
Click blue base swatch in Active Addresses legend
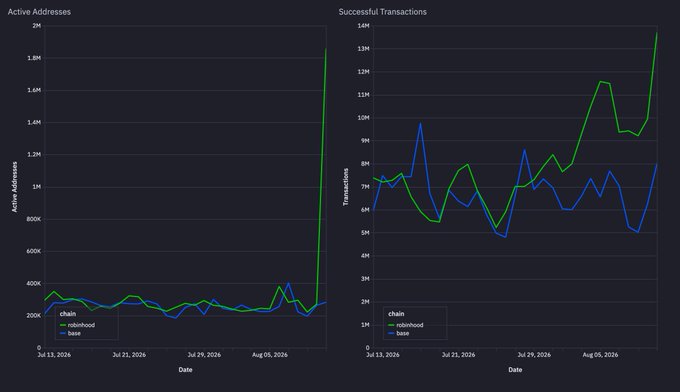coord(63,333)
